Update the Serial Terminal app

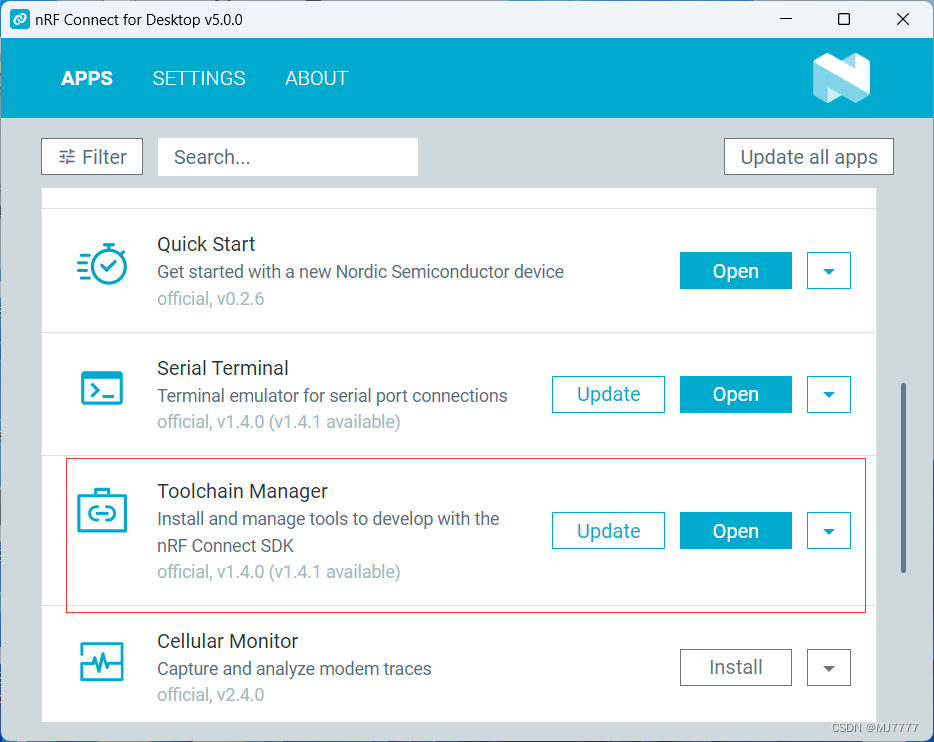pyautogui.click(x=608, y=394)
